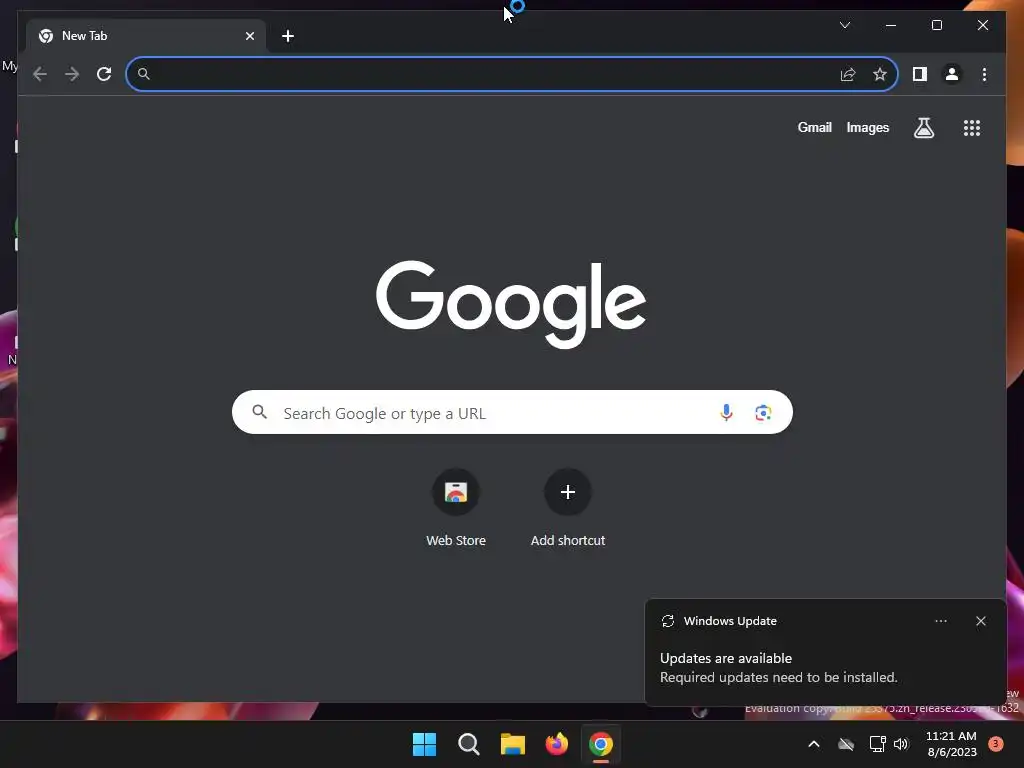
Task: Open Google Images link
Action: (867, 127)
